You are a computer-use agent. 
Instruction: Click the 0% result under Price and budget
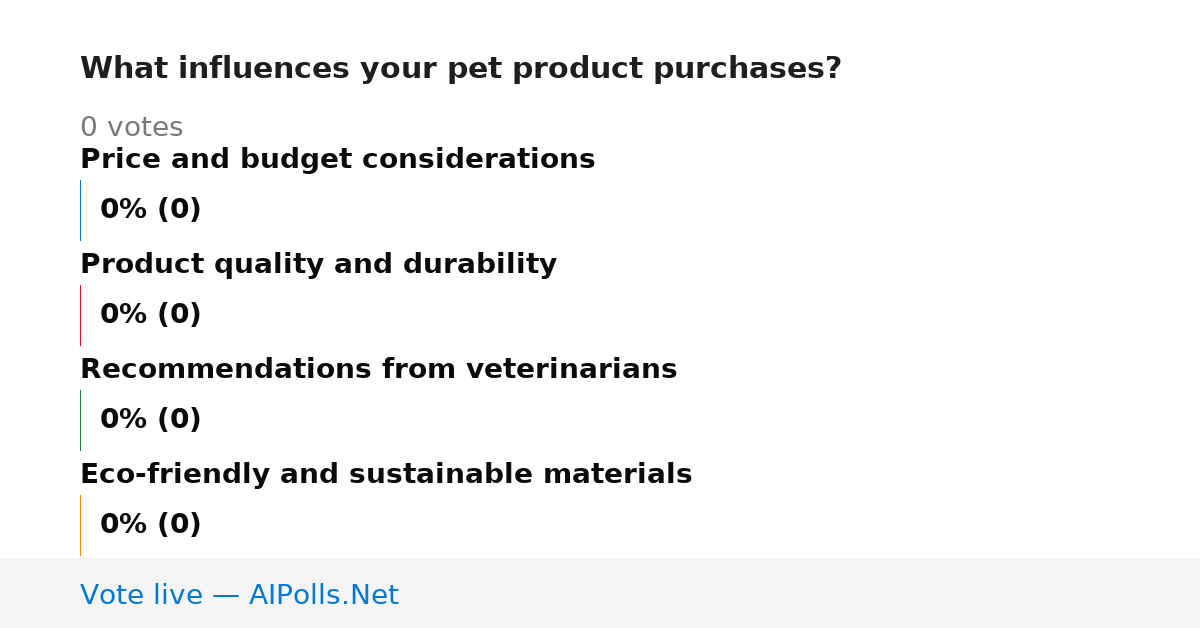tap(150, 210)
